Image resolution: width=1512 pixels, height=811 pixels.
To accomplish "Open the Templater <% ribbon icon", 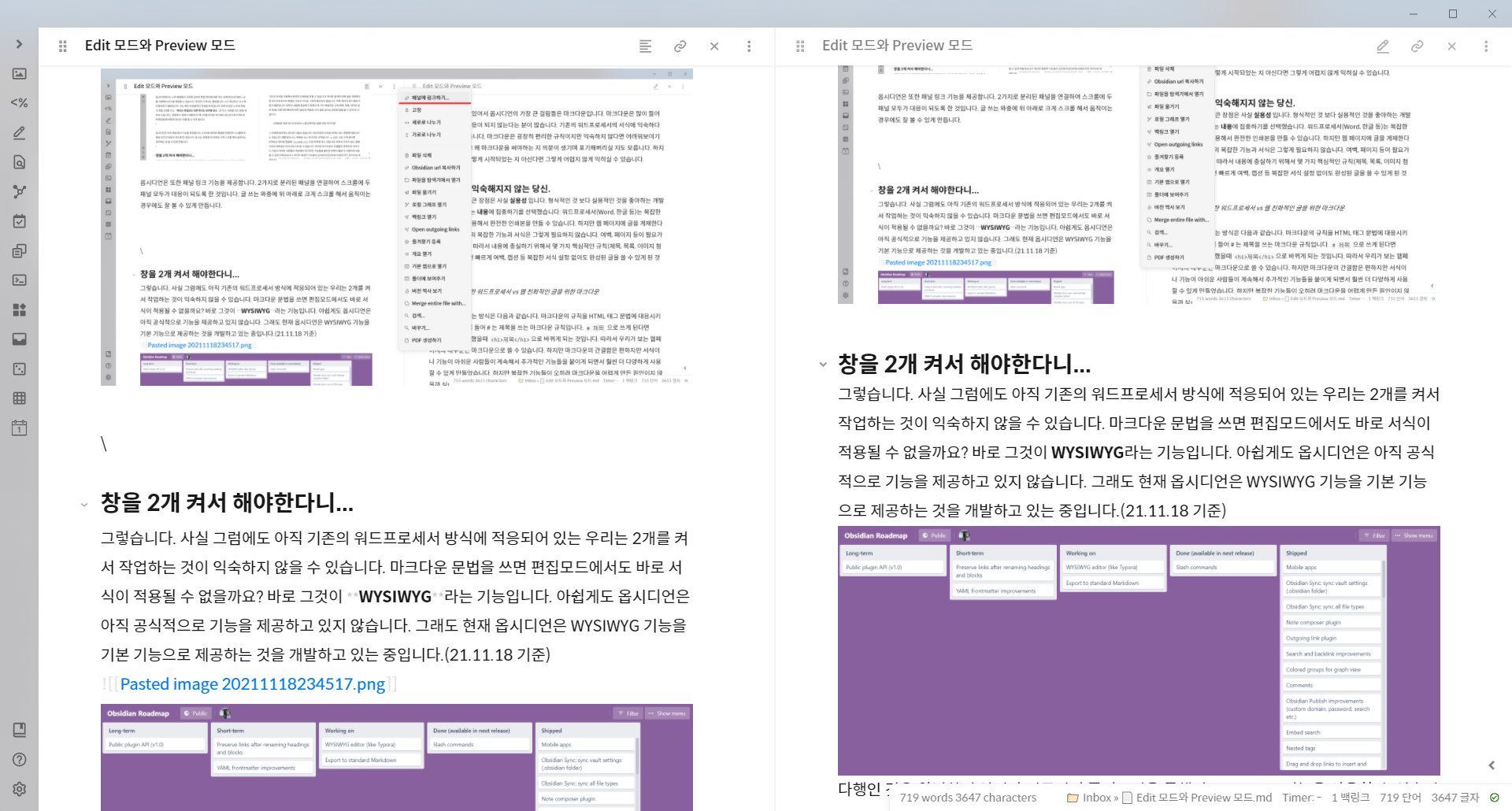I will click(20, 103).
